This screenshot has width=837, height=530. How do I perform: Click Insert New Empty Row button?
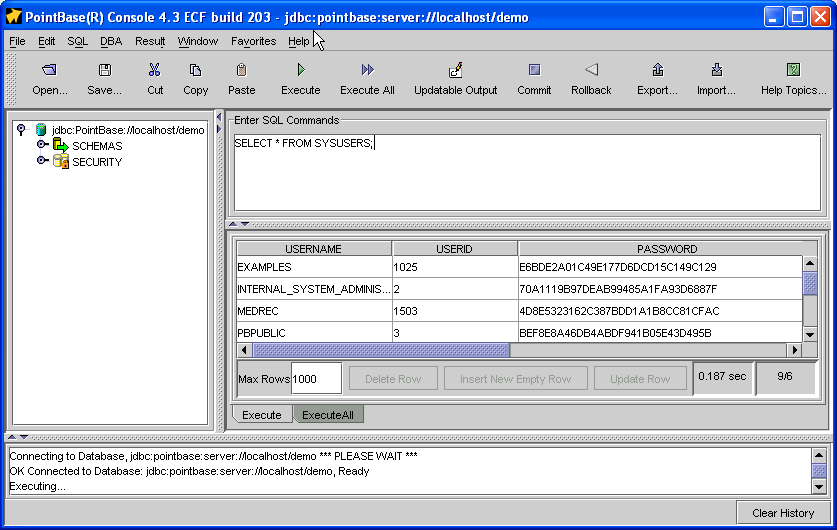point(516,378)
